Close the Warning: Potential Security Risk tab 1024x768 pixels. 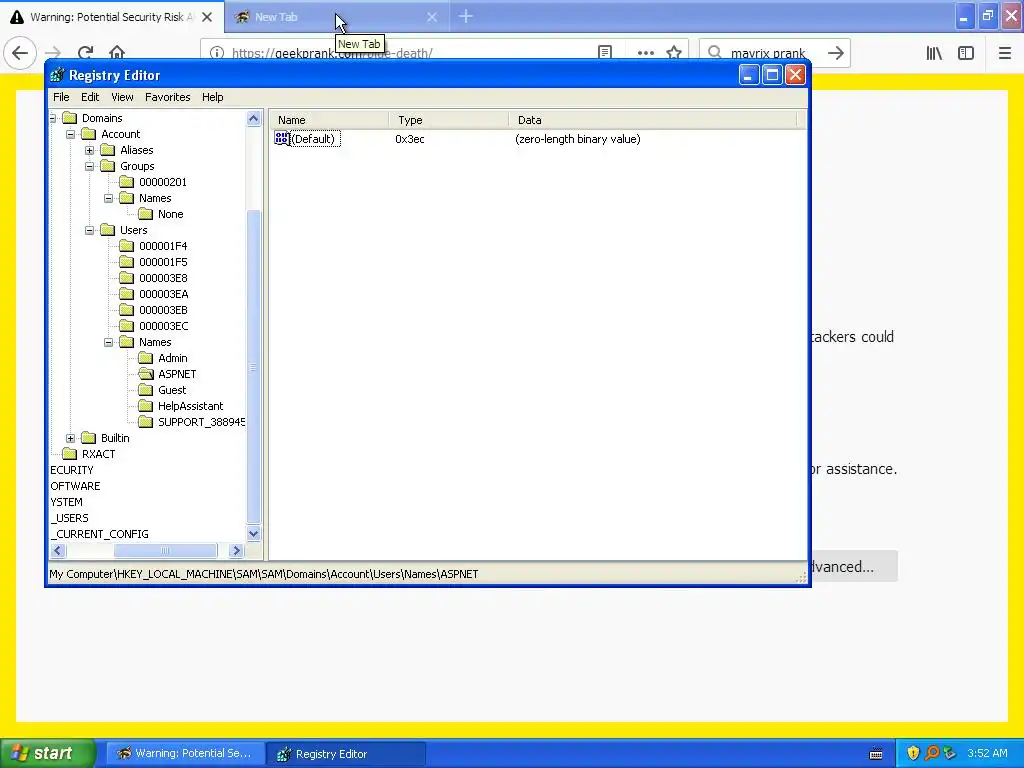207,17
